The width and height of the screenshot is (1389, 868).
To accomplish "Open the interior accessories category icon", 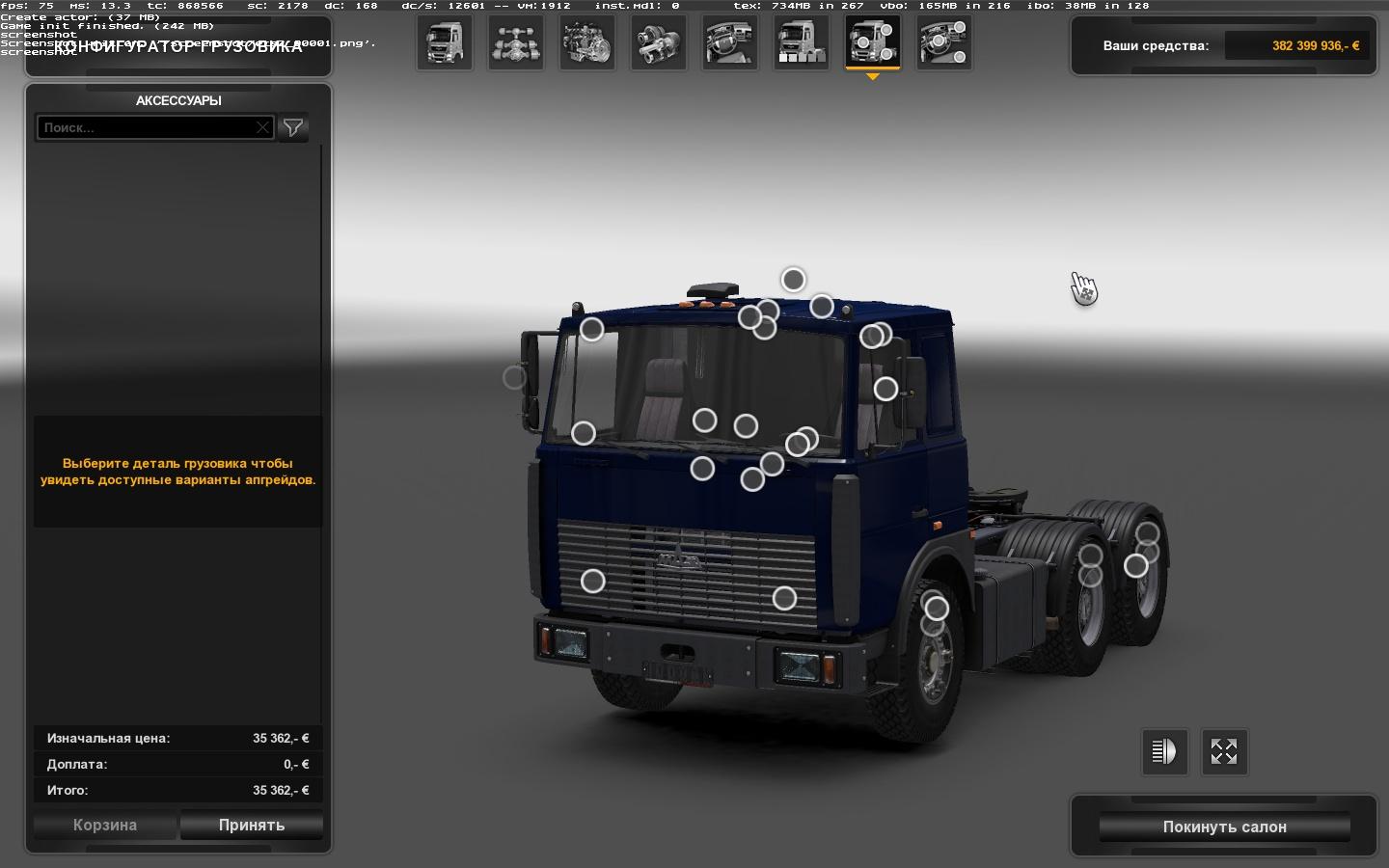I will [x=944, y=42].
